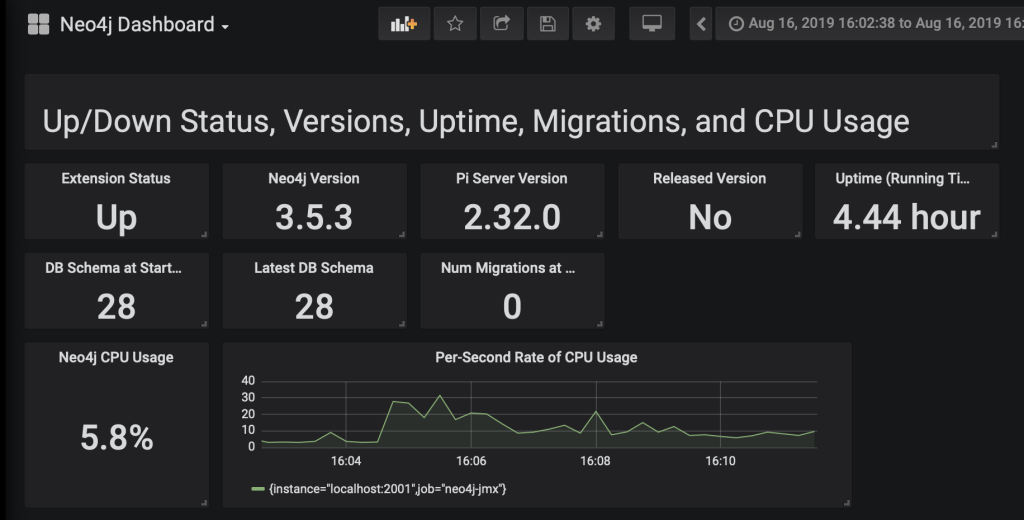Screen dimensions: 1024x520
Task: Click the Pi Server Version panel title
Action: [511, 178]
